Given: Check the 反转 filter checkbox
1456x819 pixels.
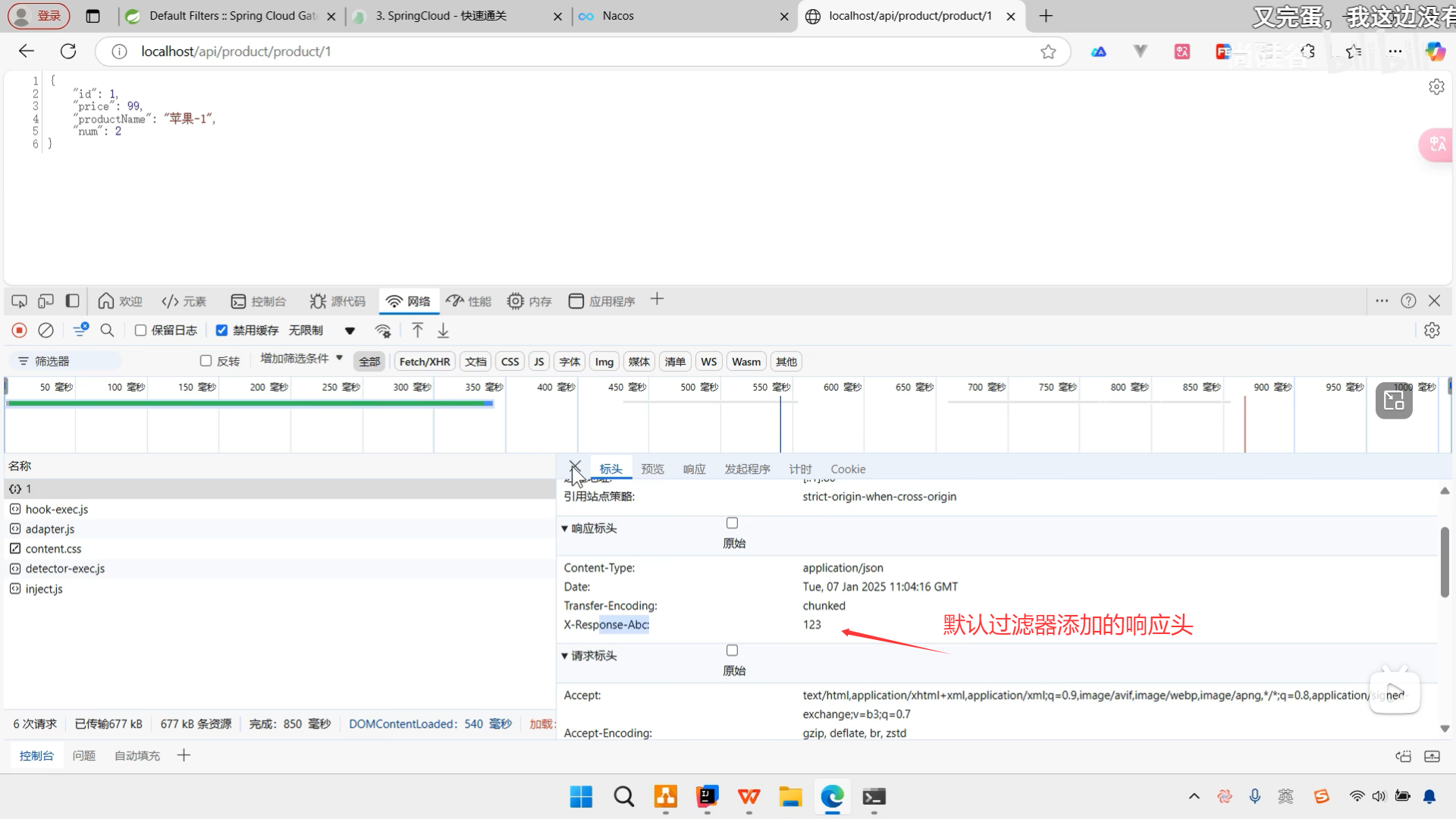Looking at the screenshot, I should point(206,361).
